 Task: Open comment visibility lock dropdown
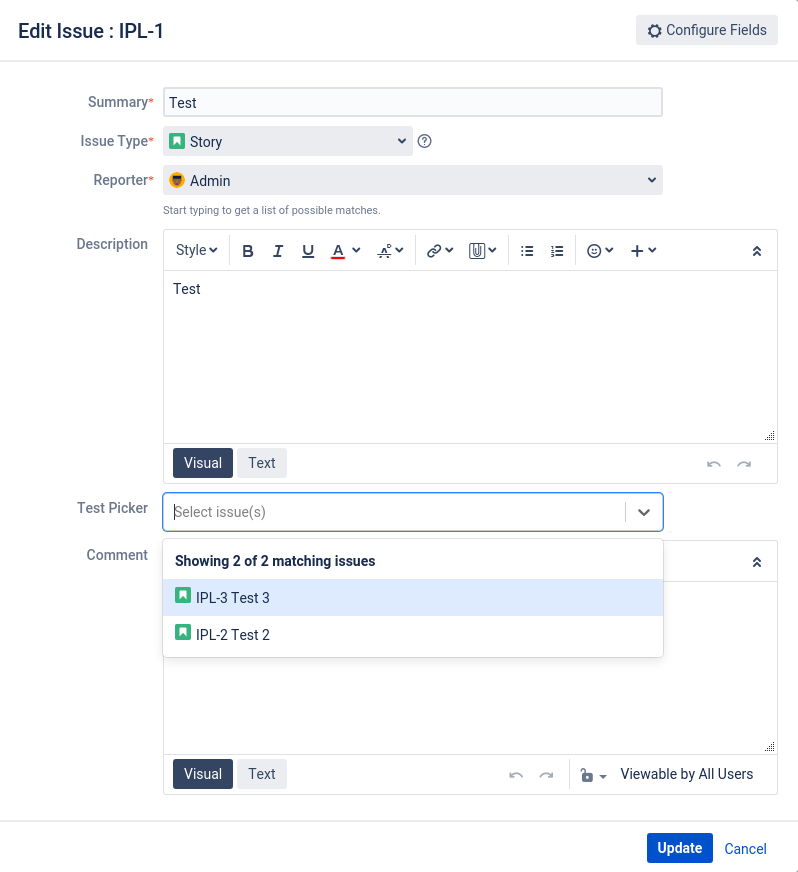[x=593, y=775]
